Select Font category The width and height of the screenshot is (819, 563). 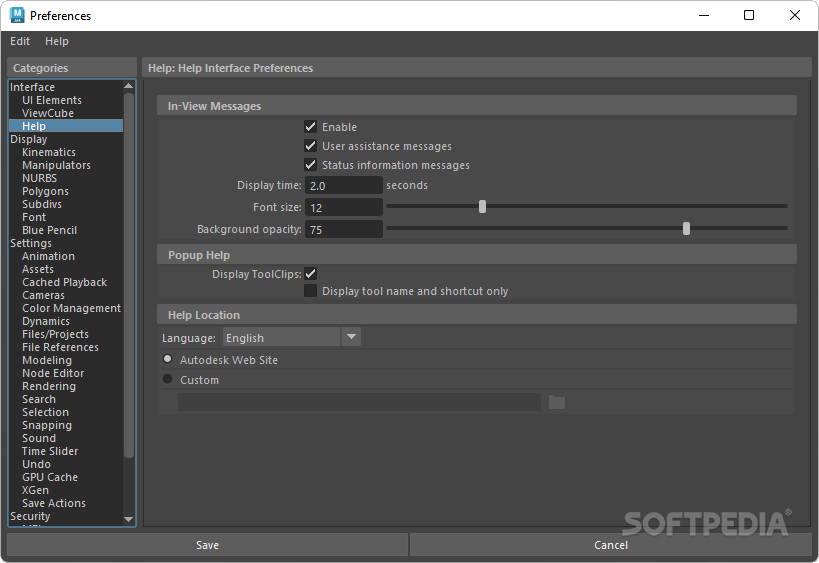(34, 217)
